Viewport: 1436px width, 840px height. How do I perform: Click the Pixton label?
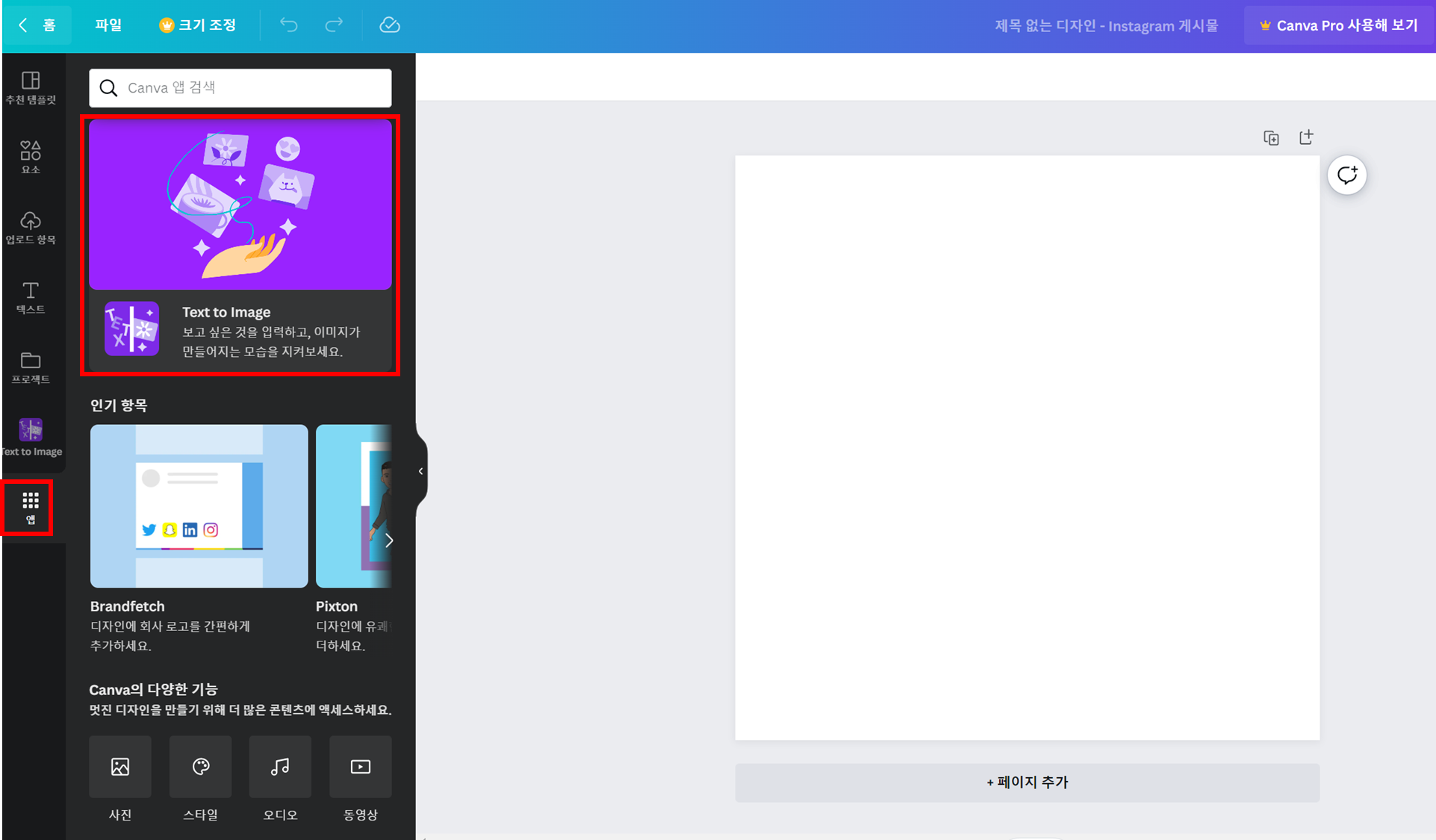click(337, 606)
